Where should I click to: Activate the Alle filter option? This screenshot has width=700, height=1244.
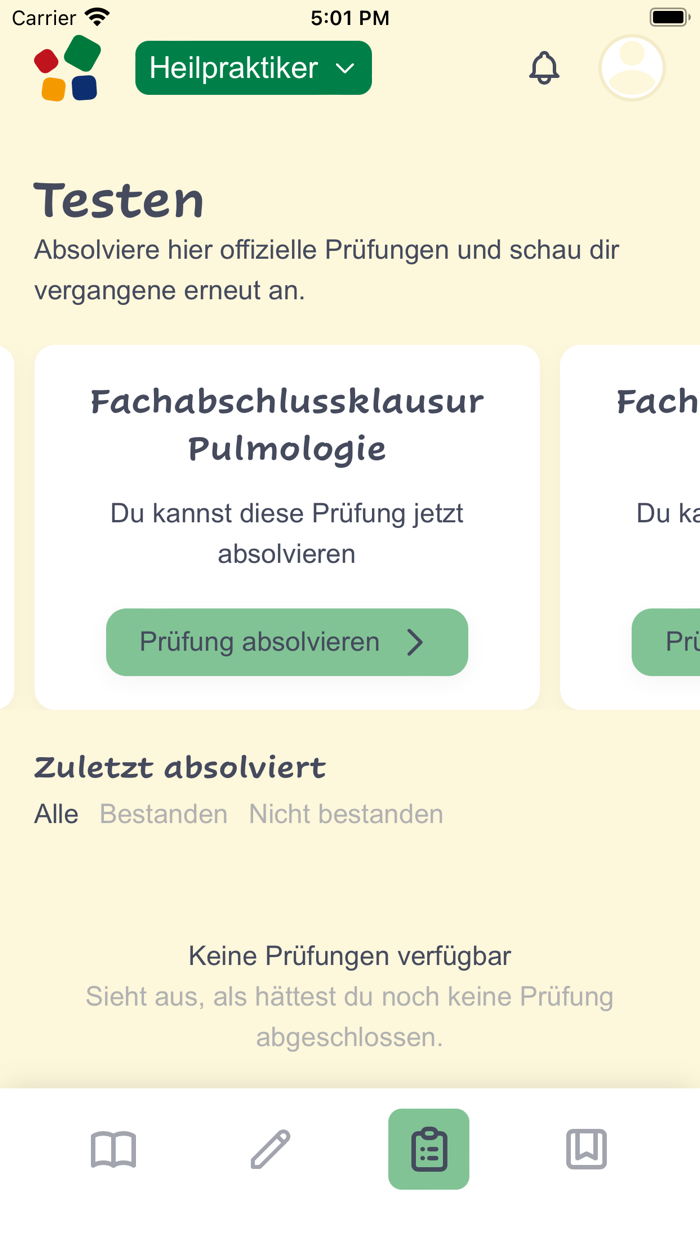pyautogui.click(x=56, y=814)
